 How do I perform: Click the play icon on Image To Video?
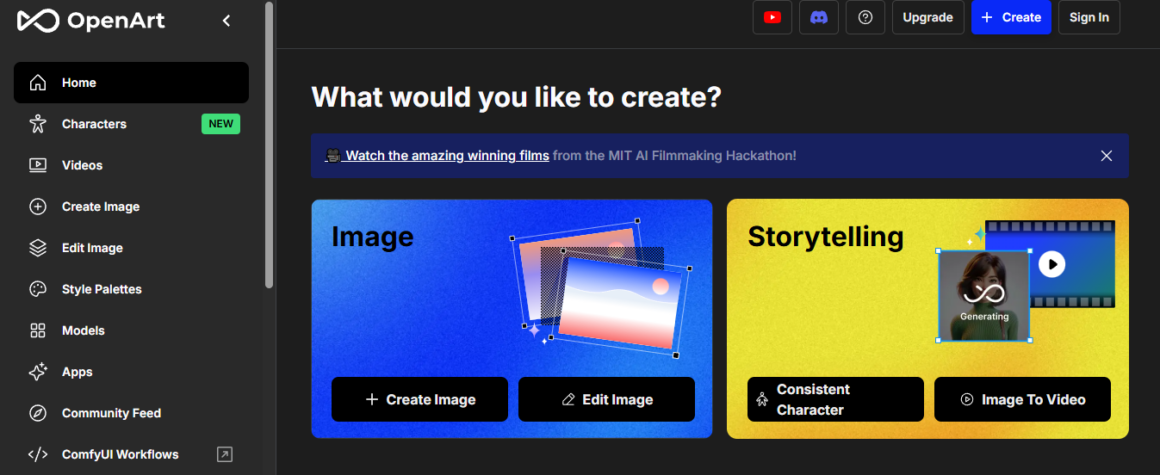click(967, 400)
